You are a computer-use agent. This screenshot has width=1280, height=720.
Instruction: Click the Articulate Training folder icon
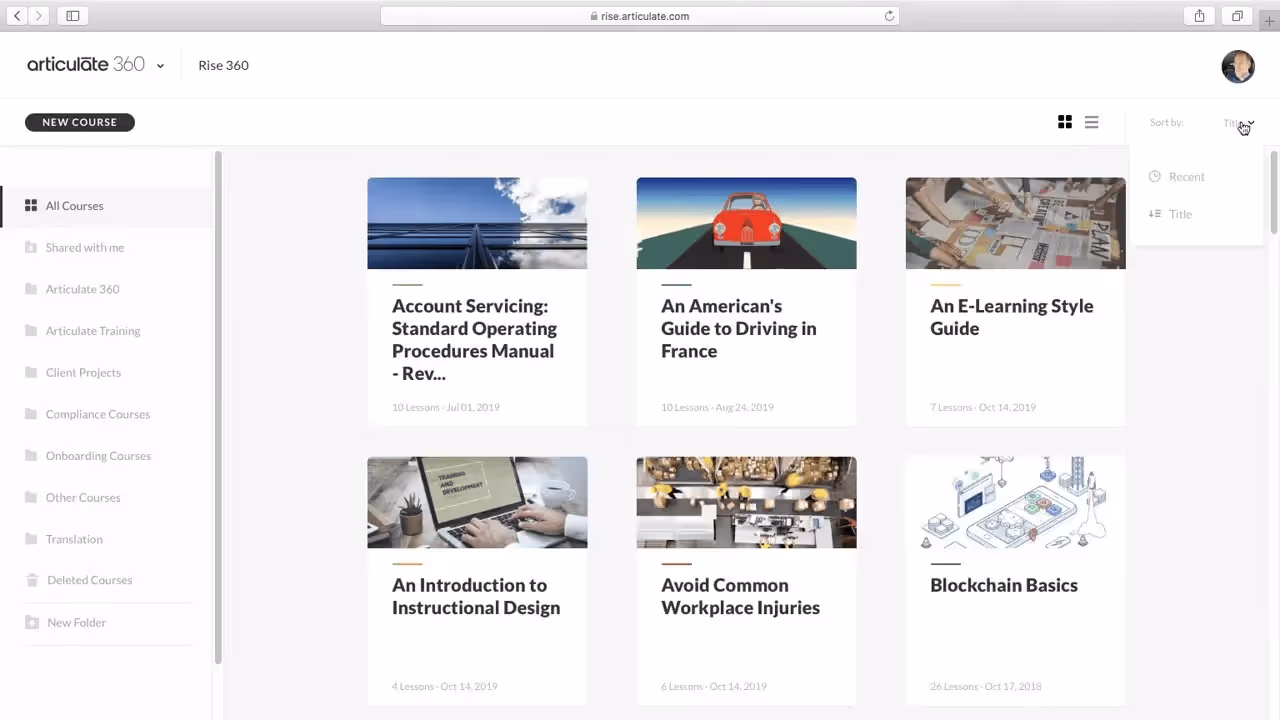point(31,330)
